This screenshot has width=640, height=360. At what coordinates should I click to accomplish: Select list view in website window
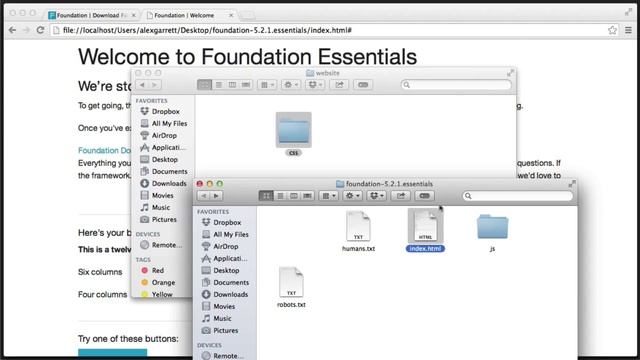tap(218, 84)
